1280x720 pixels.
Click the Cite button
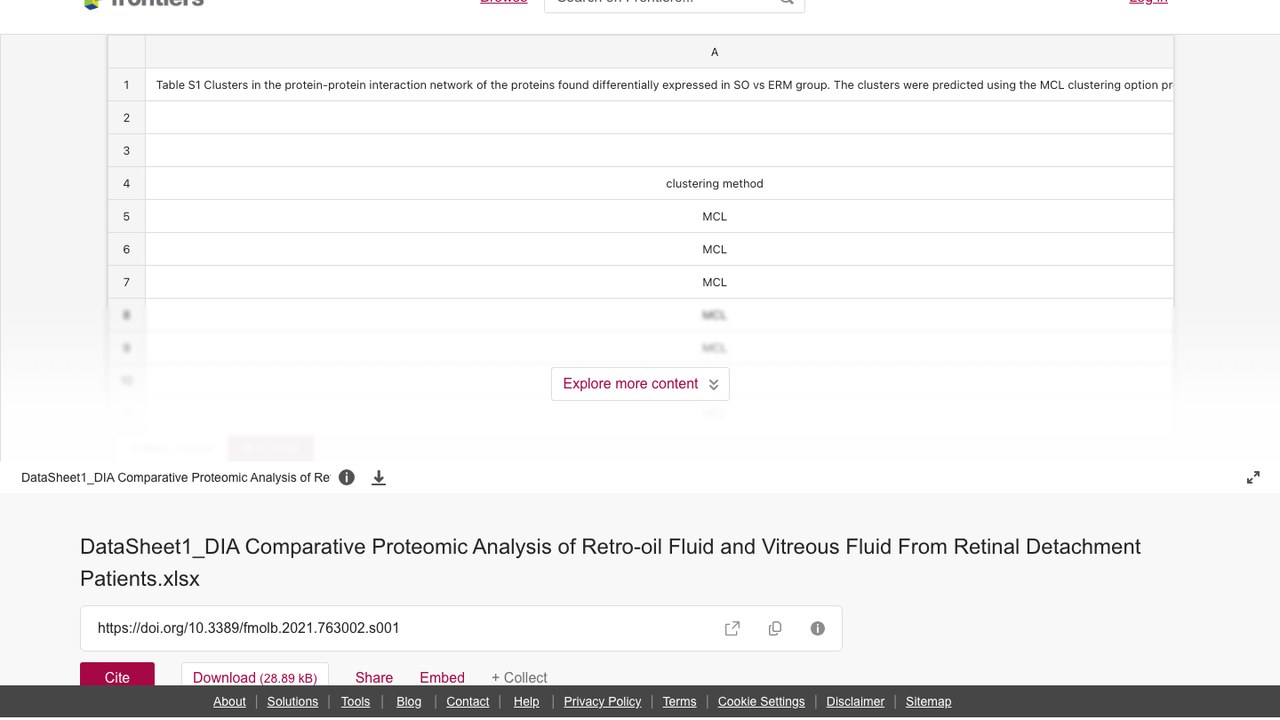click(x=117, y=675)
